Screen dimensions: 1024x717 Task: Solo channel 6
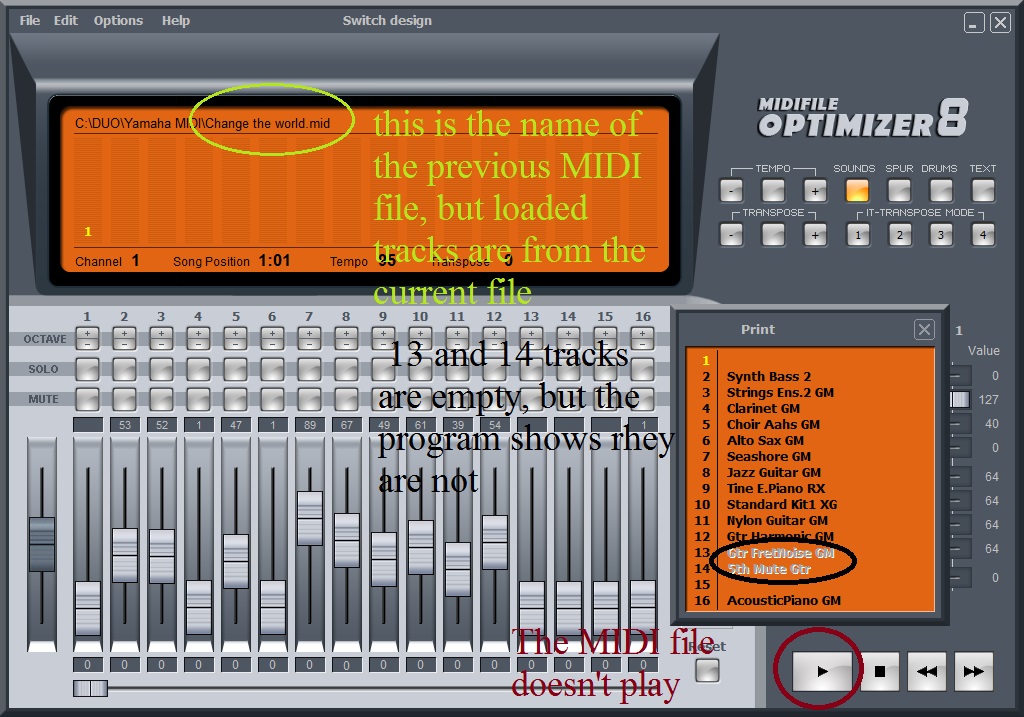(272, 369)
